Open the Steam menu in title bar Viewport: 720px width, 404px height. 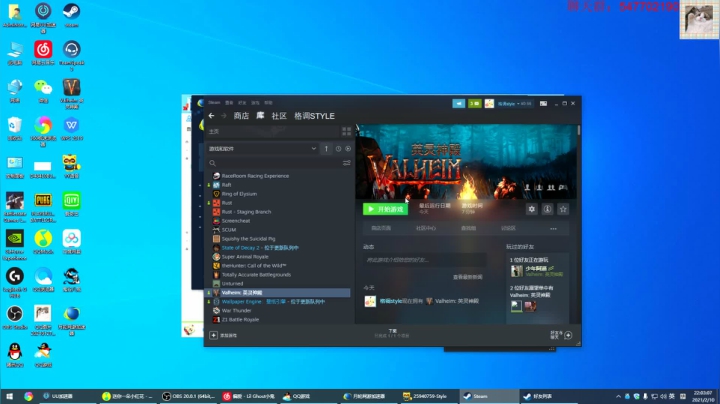[214, 103]
